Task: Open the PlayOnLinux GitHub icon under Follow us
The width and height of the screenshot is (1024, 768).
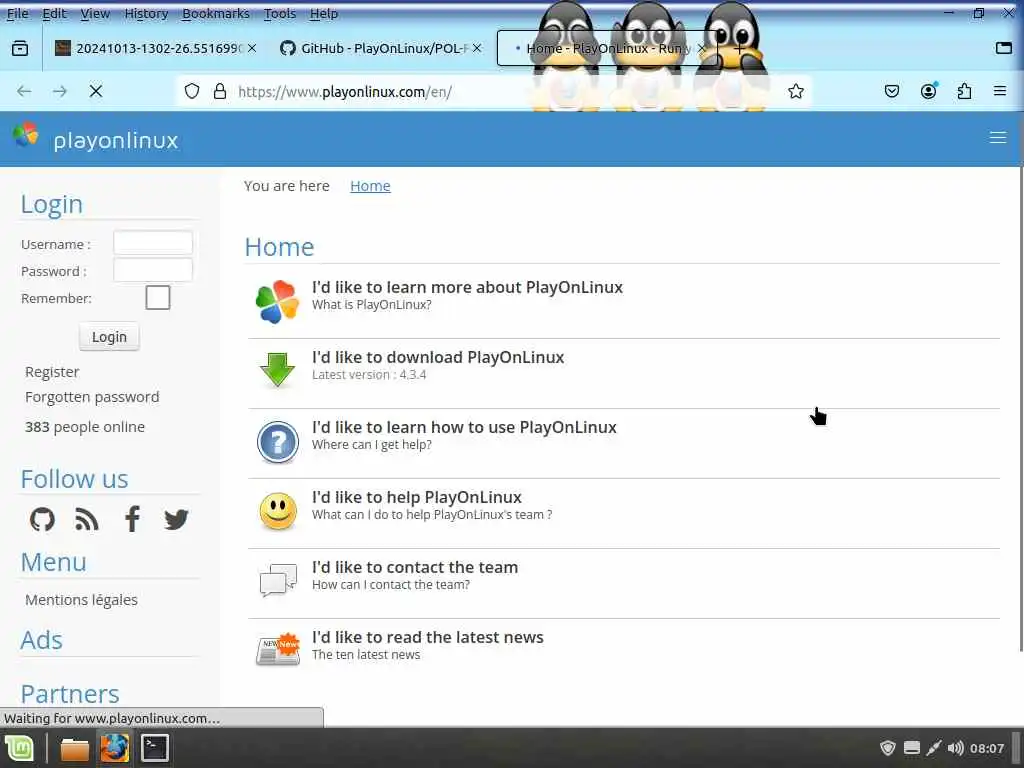Action: click(42, 520)
